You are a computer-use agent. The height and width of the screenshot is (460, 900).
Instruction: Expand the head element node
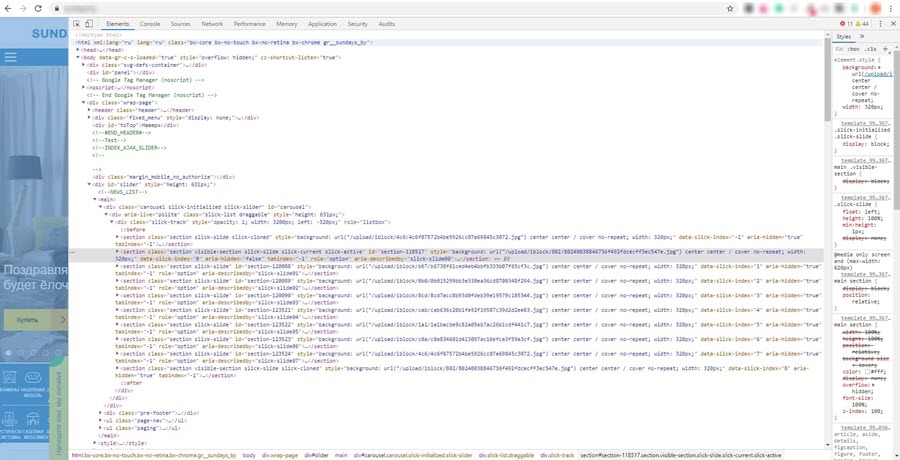pyautogui.click(x=78, y=50)
